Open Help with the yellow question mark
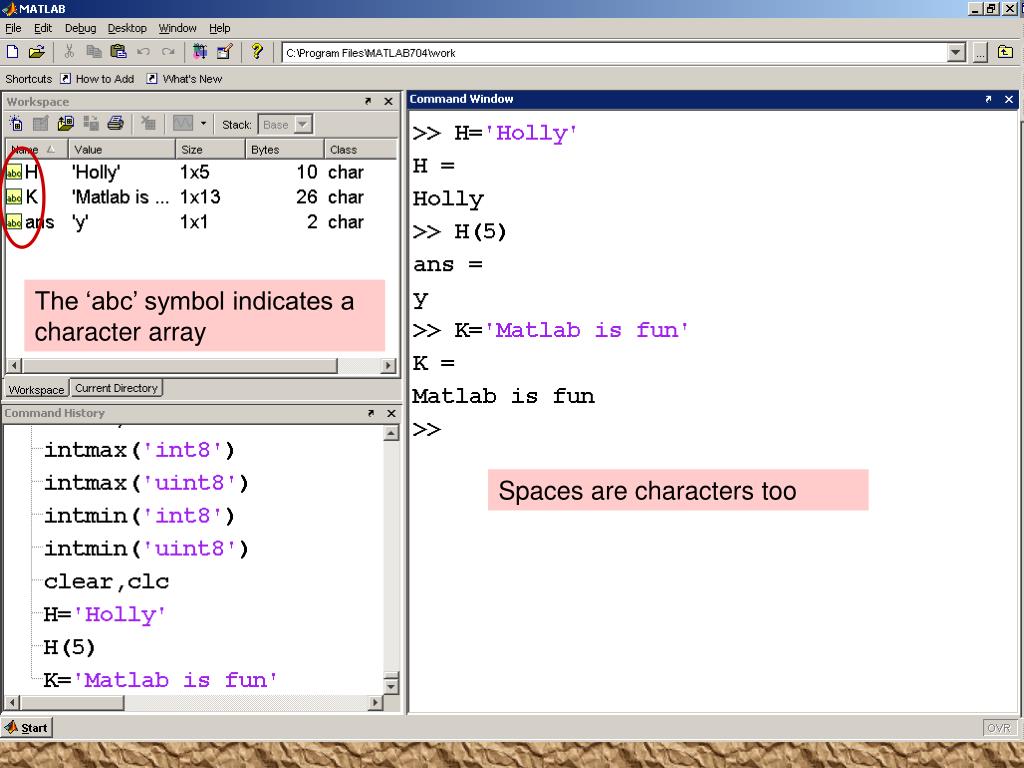Viewport: 1024px width, 768px height. tap(257, 51)
